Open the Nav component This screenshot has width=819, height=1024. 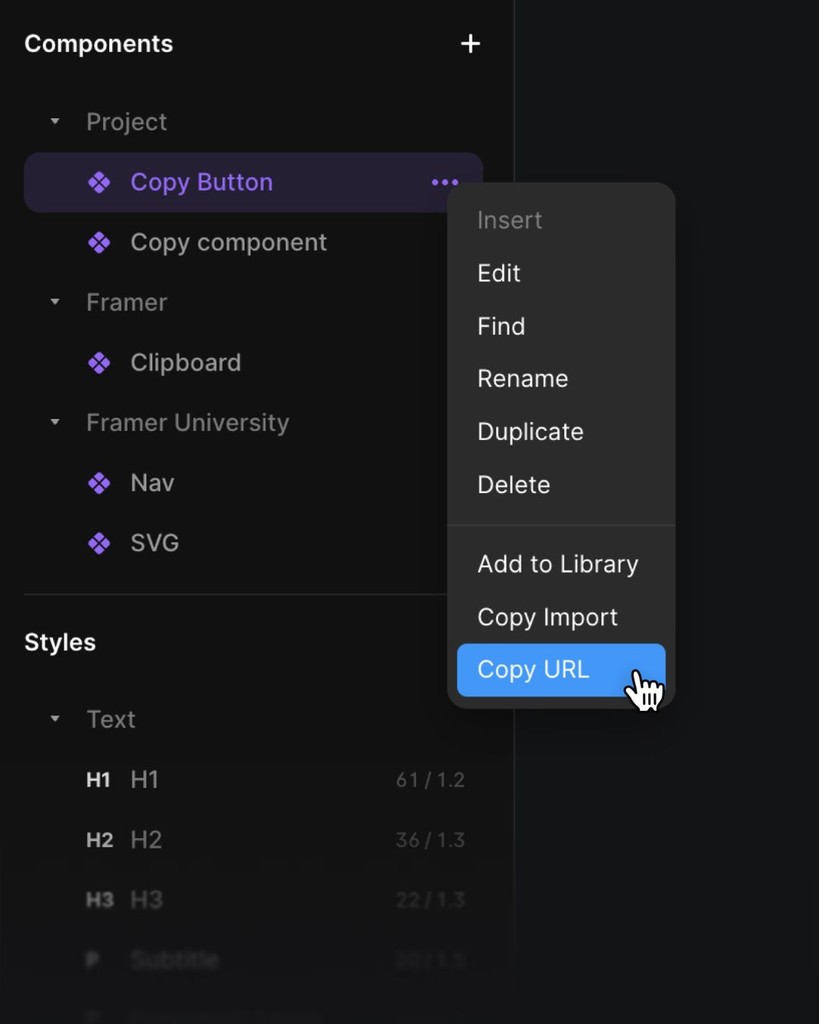point(151,482)
